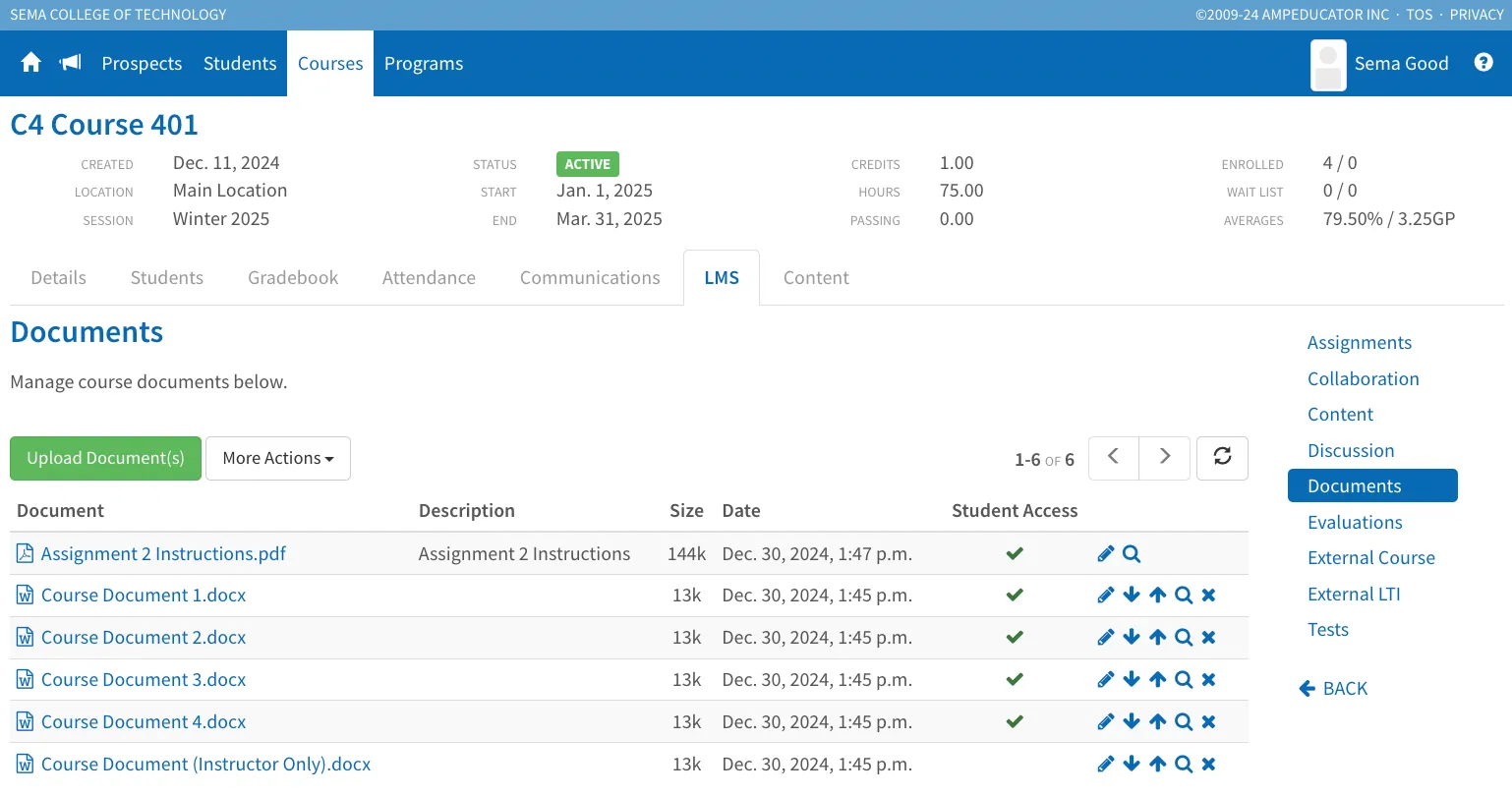Move Course Document 1.docx down

pos(1132,595)
